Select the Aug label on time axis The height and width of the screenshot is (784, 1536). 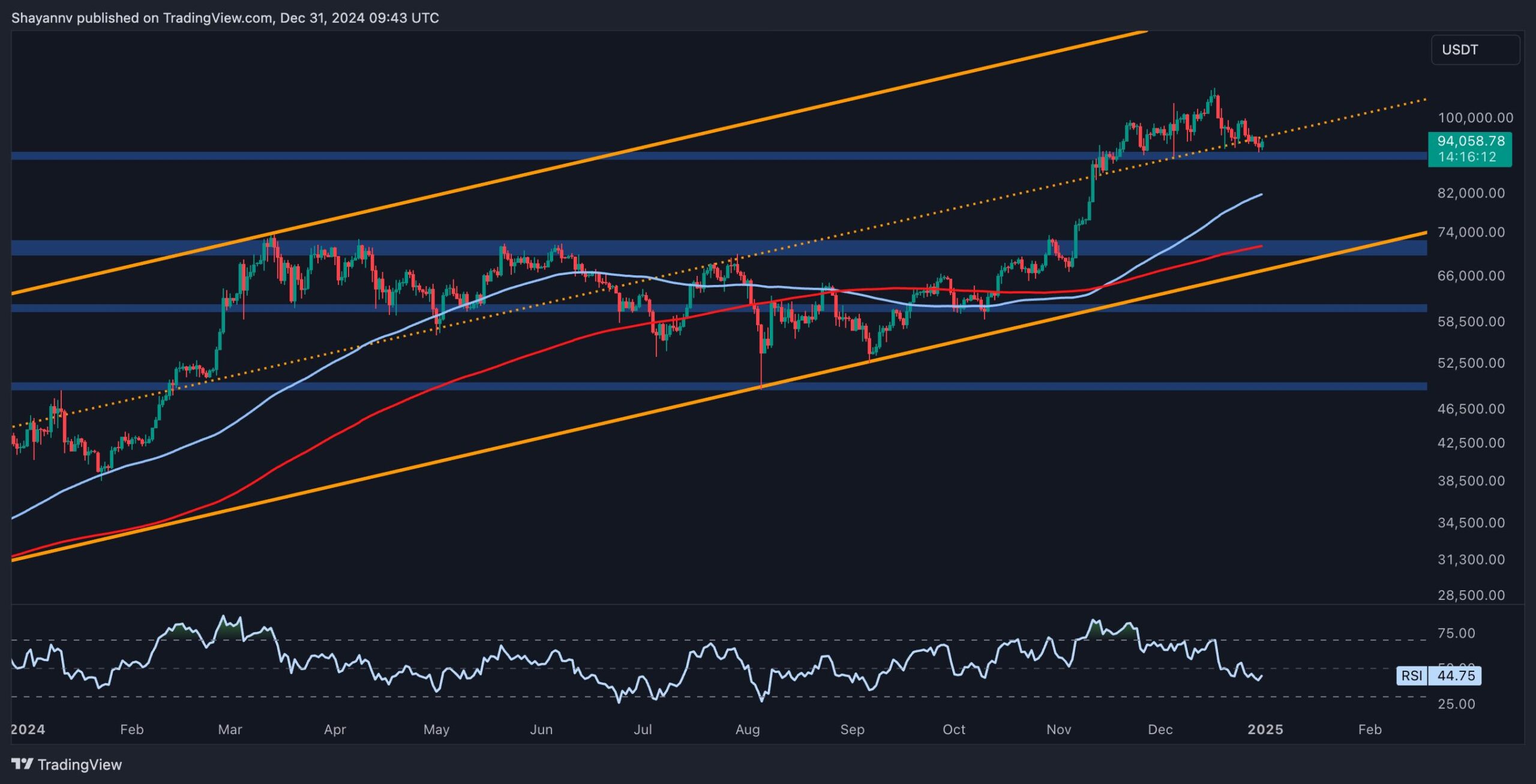pyautogui.click(x=747, y=729)
